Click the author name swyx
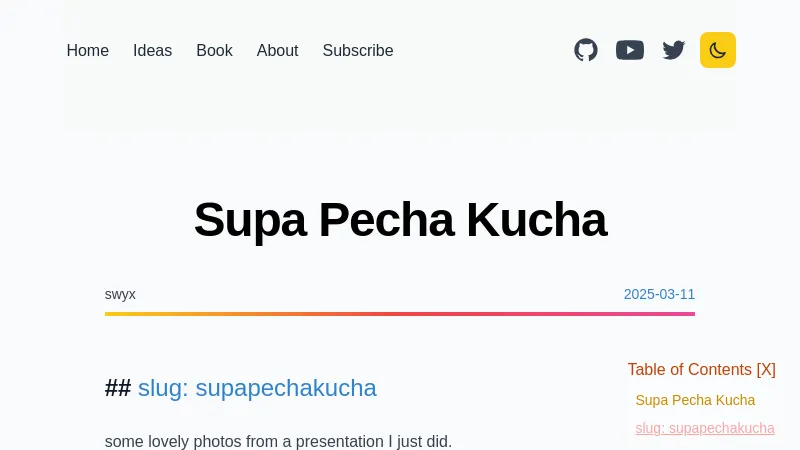The width and height of the screenshot is (800, 450). pos(120,294)
